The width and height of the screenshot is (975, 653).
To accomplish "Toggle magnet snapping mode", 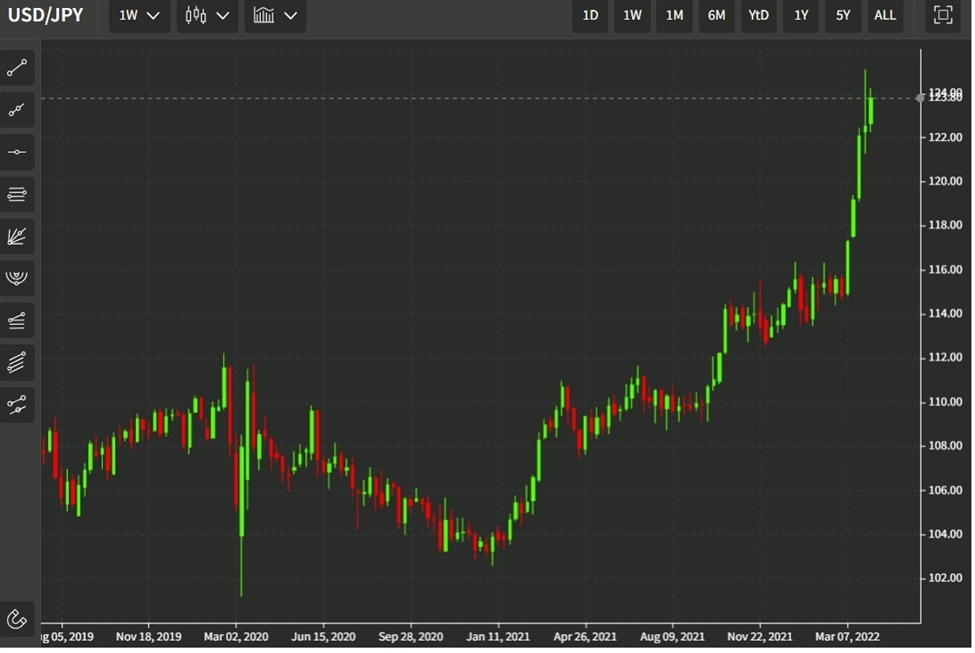I will (x=16, y=619).
